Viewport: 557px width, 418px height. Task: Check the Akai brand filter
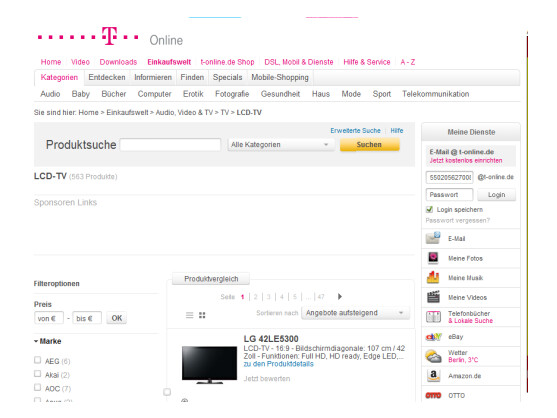tap(38, 374)
